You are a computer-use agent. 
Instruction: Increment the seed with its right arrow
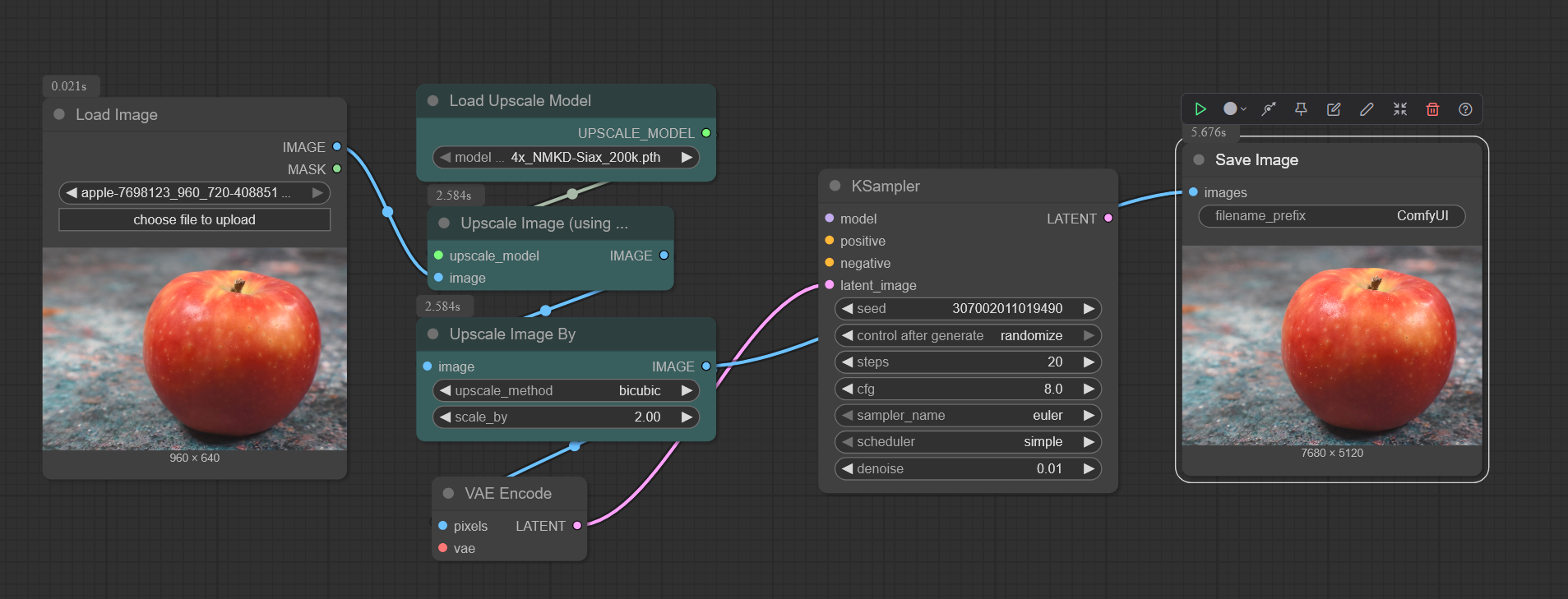pyautogui.click(x=1089, y=308)
